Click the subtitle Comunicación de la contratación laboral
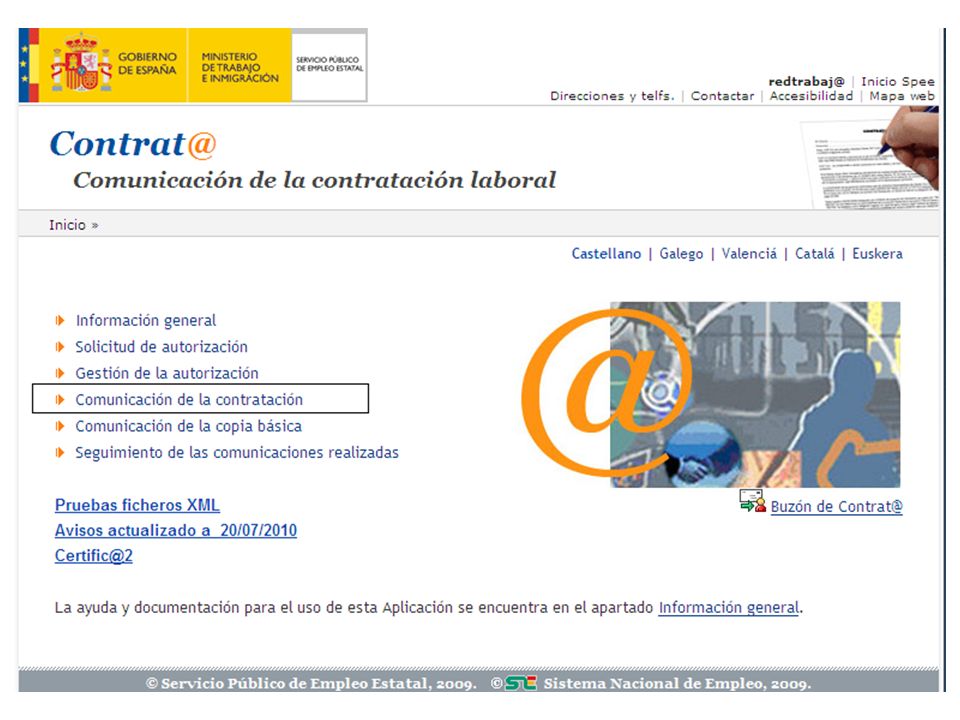Screen dimensions: 960x720 (x=315, y=180)
